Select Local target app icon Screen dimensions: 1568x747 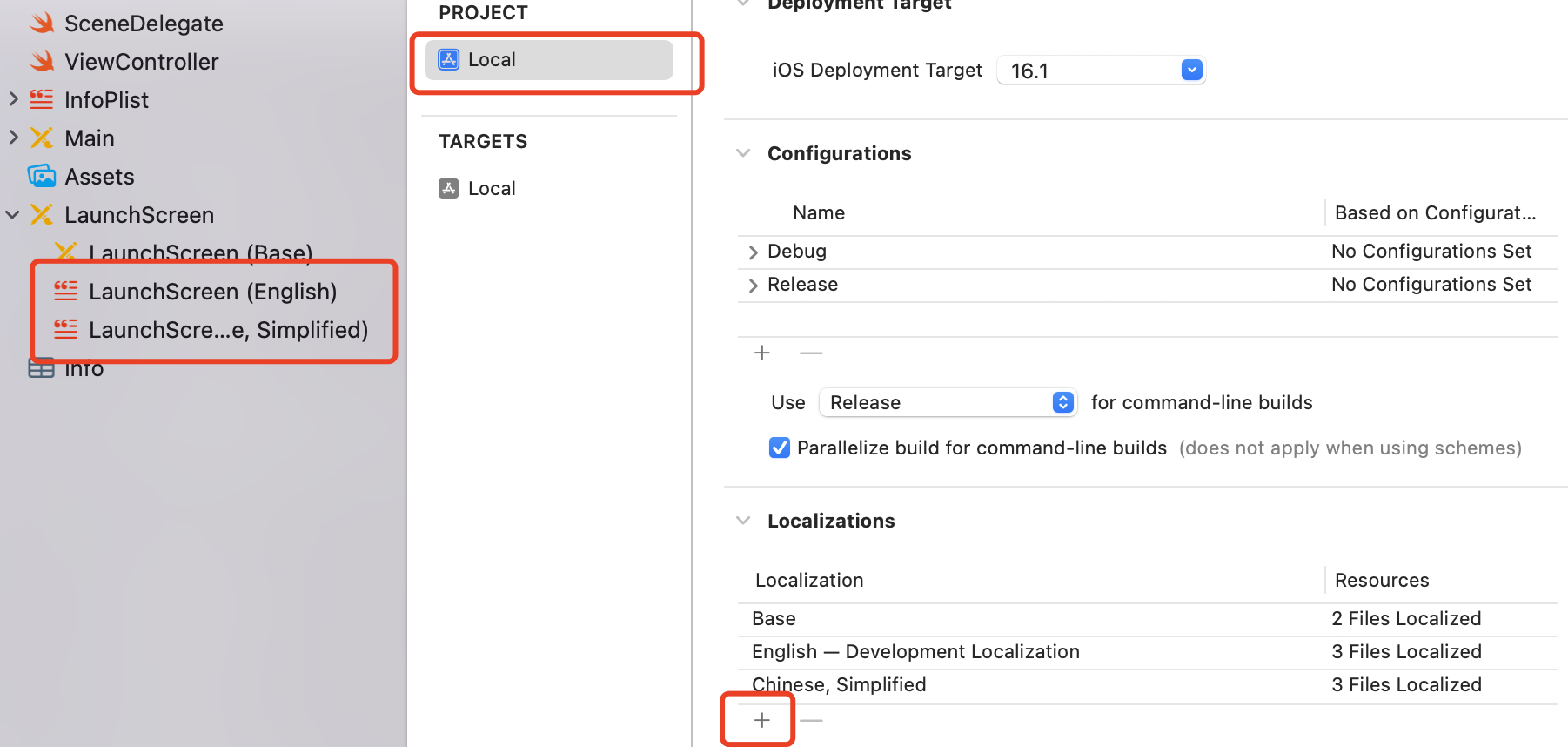448,189
